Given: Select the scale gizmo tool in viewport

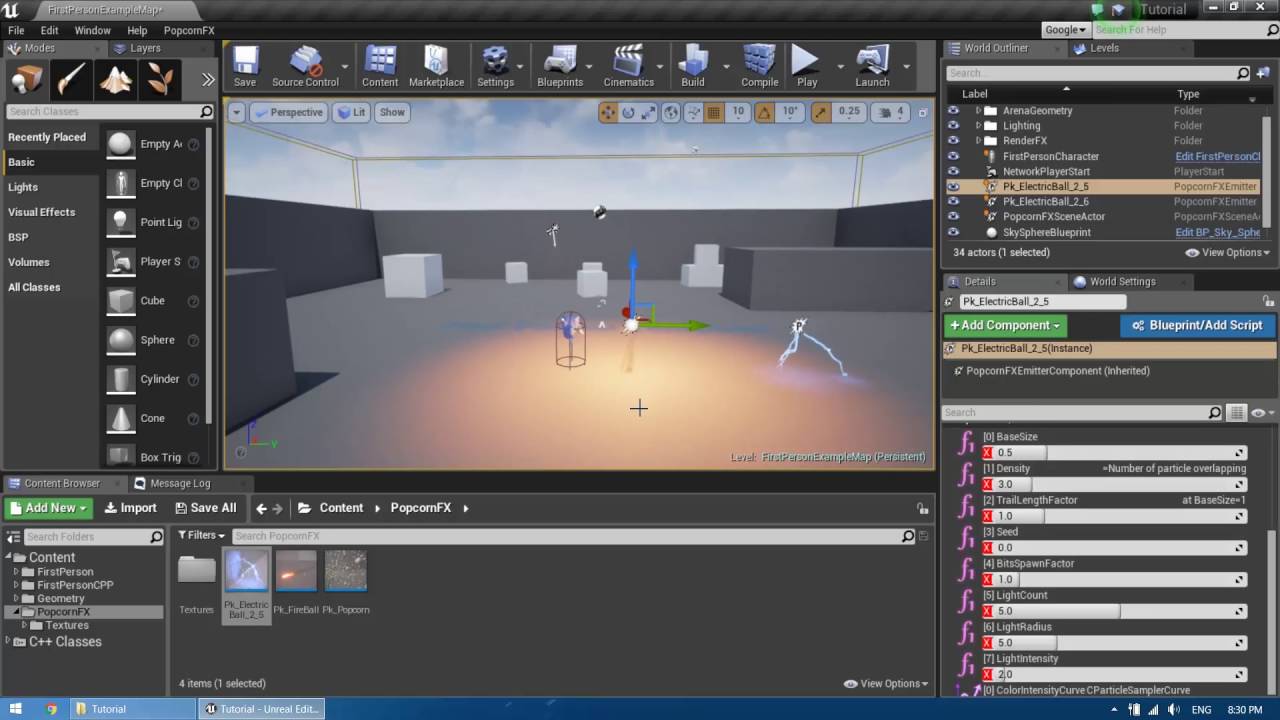Looking at the screenshot, I should (x=648, y=113).
